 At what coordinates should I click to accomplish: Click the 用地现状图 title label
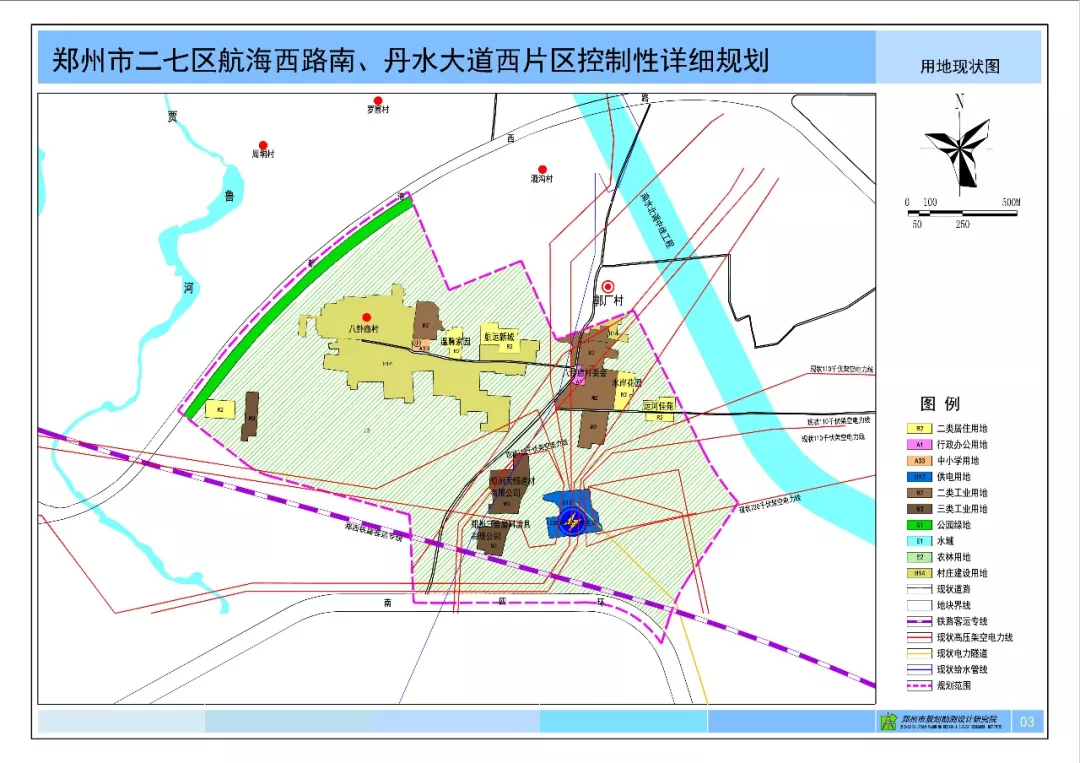tap(959, 67)
